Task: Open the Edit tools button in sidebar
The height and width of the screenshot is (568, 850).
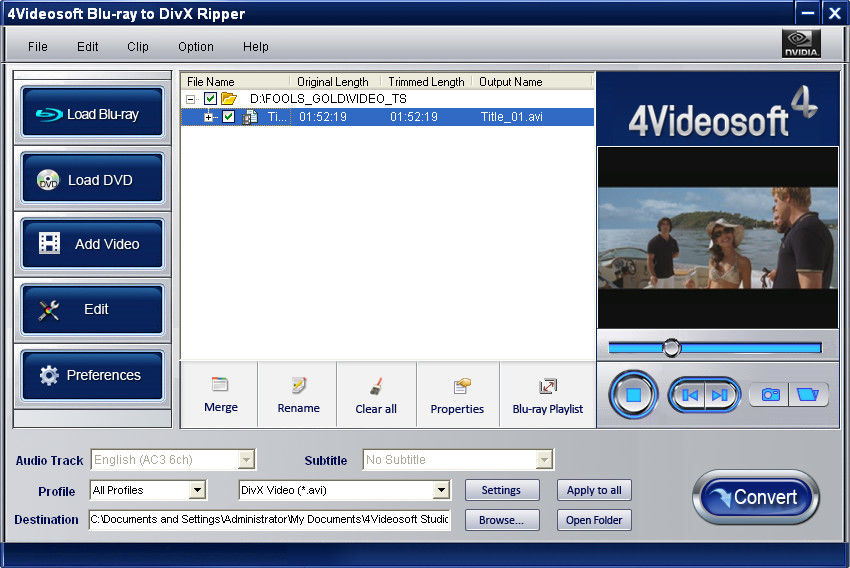Action: point(92,309)
